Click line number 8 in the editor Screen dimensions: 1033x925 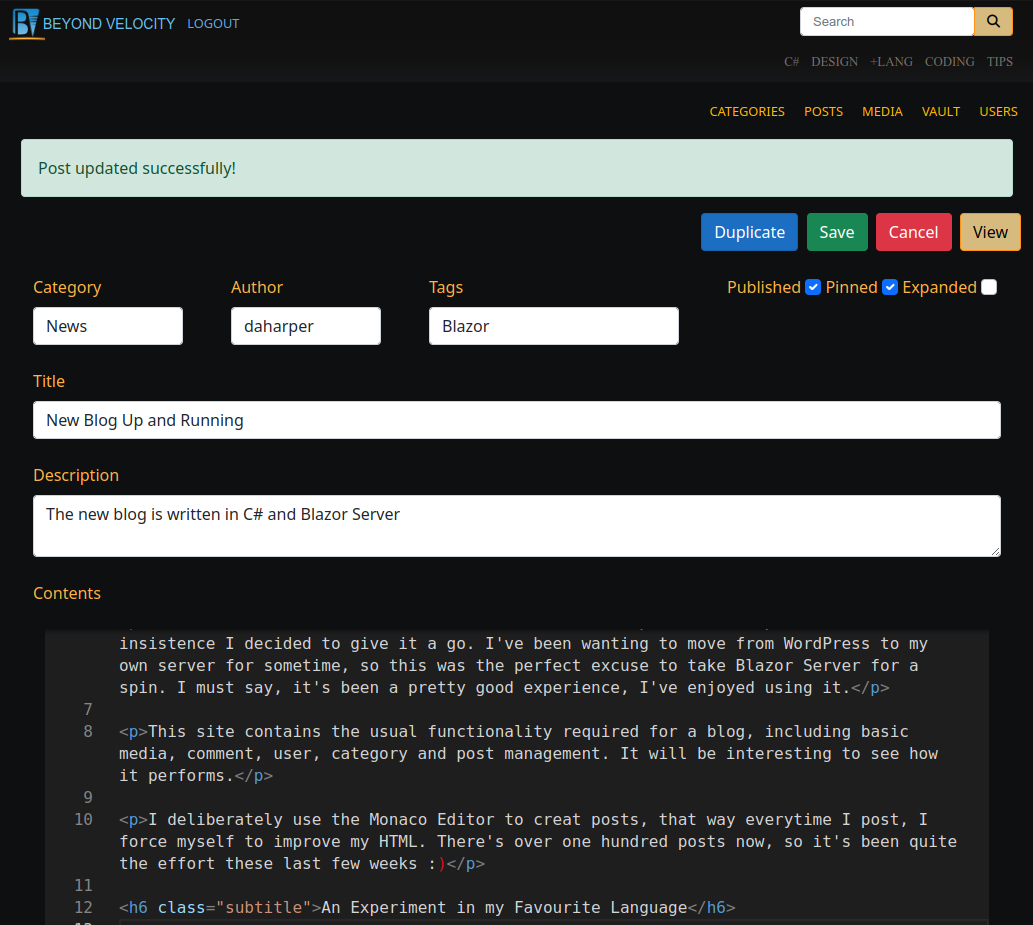88,731
